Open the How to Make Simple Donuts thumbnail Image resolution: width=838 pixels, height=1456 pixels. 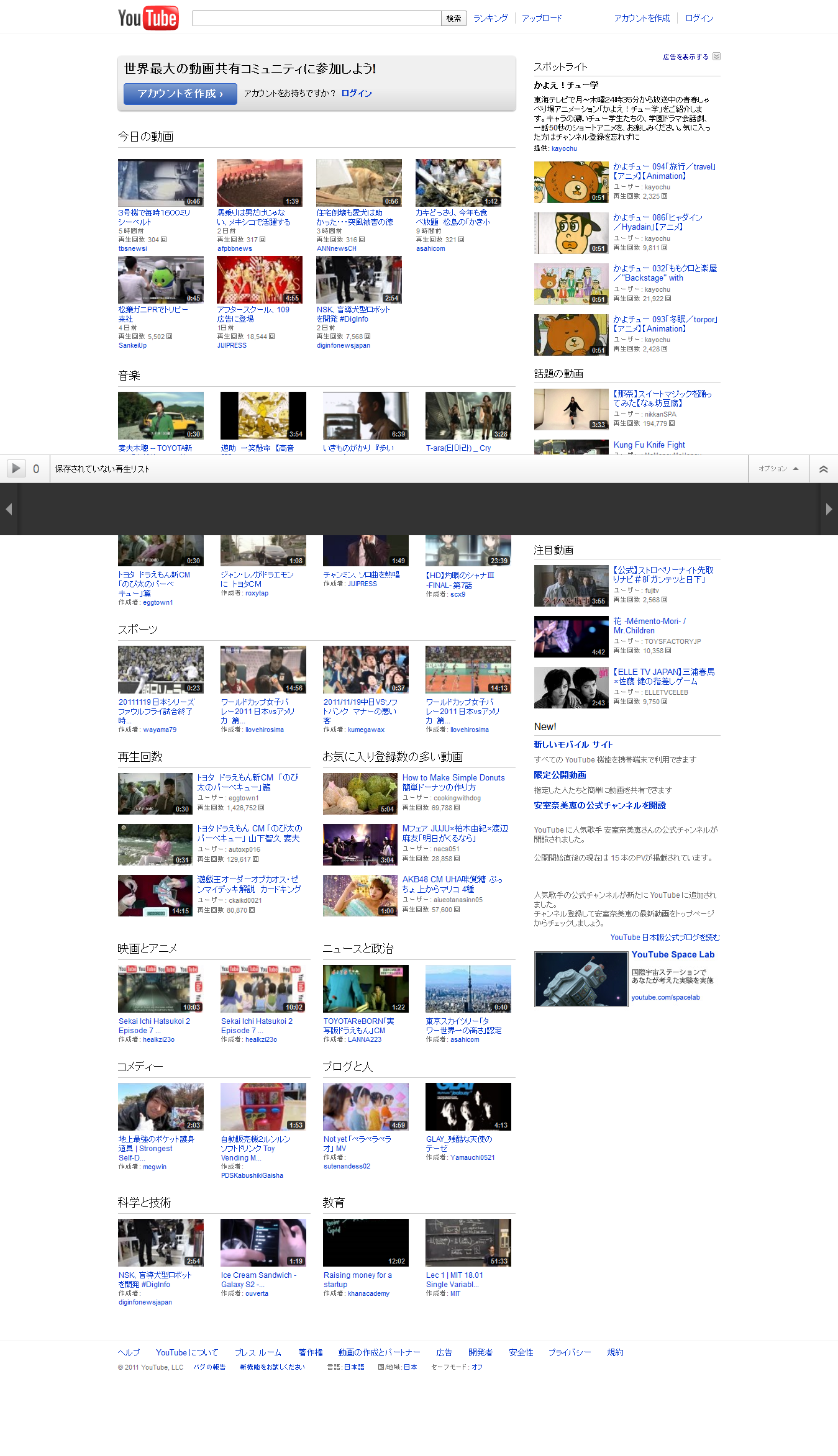360,794
